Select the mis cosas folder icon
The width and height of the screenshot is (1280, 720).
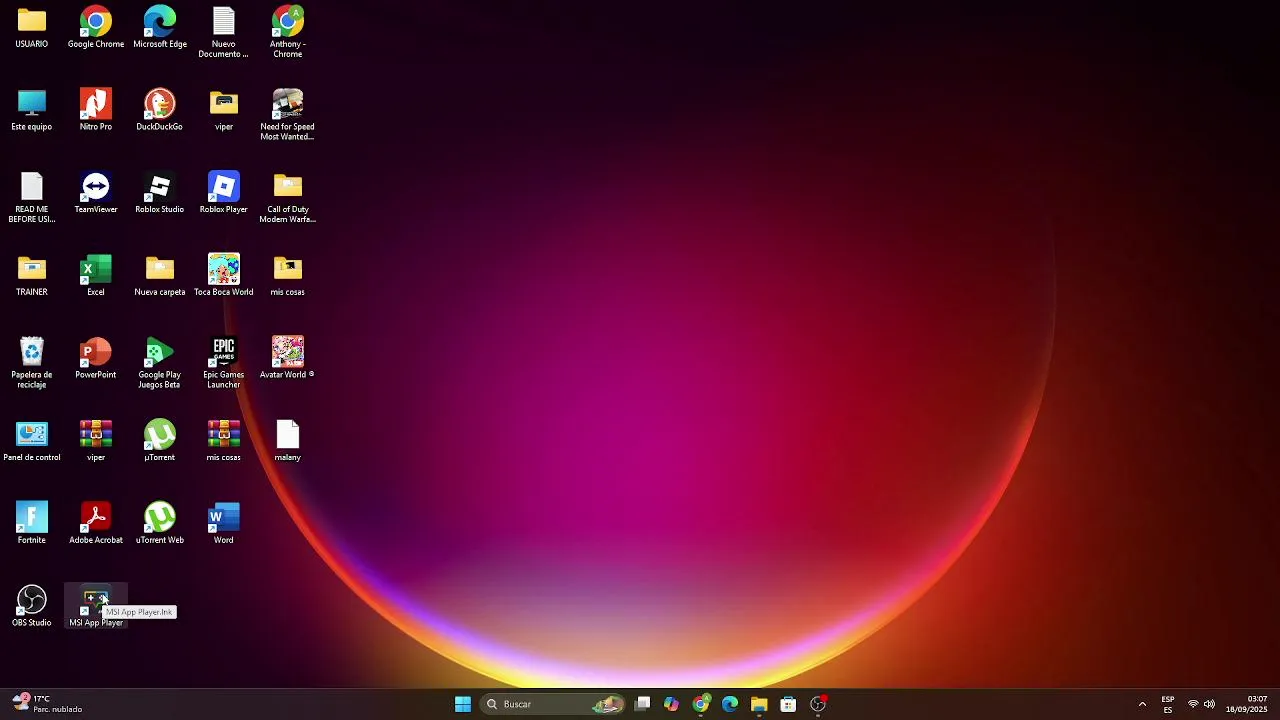(x=288, y=276)
